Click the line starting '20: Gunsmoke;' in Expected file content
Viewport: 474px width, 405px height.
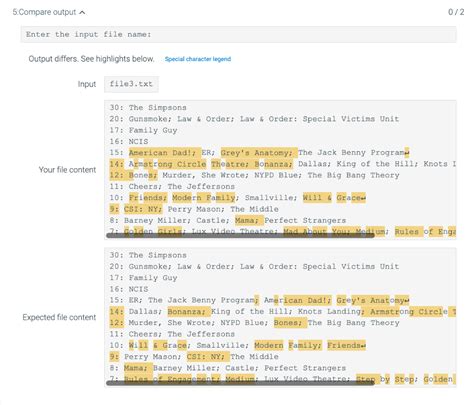(x=254, y=267)
